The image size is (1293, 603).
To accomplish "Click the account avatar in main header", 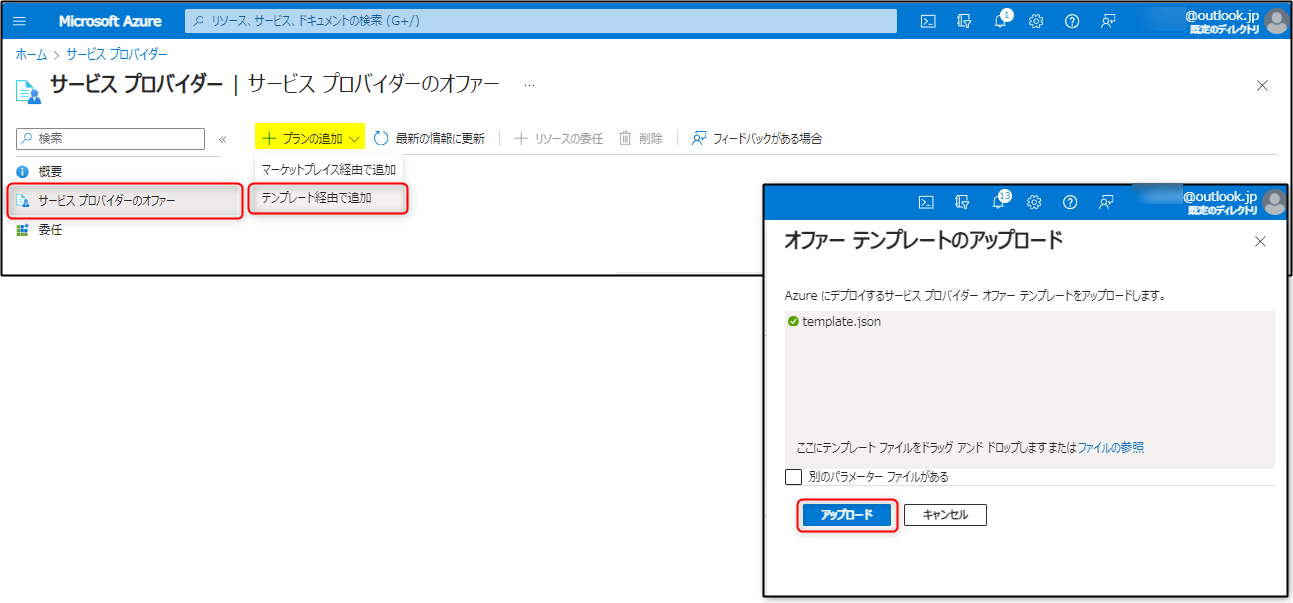I will click(x=1277, y=21).
